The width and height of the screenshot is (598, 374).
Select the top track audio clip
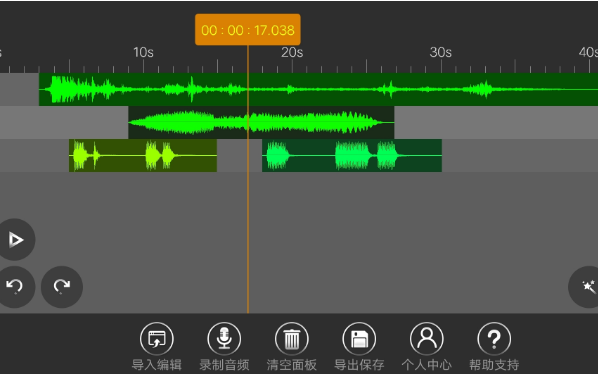(x=318, y=89)
